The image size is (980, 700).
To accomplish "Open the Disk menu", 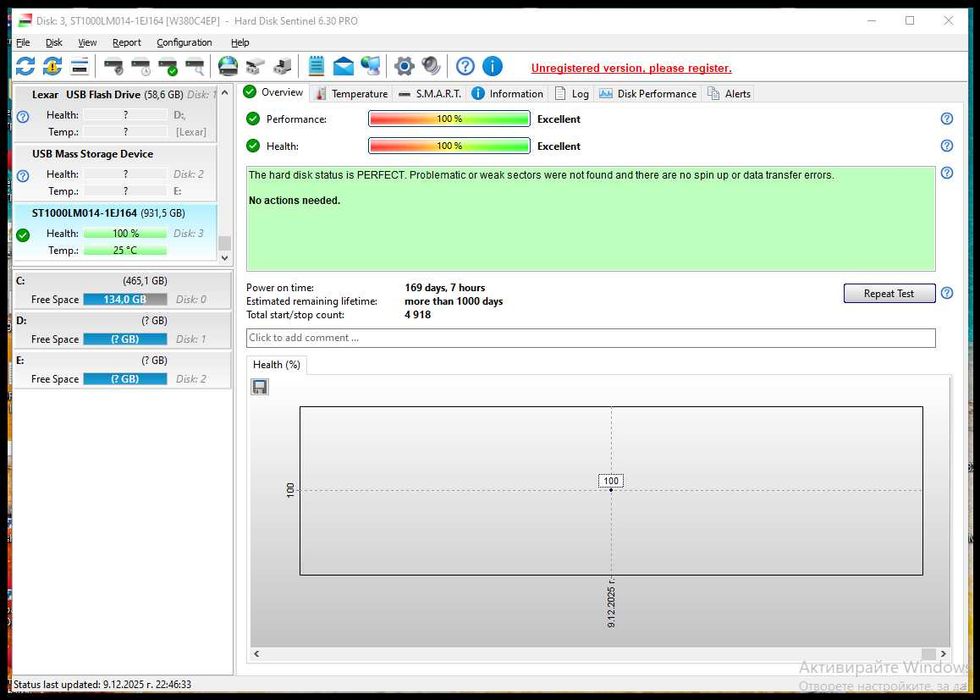I will [x=54, y=42].
